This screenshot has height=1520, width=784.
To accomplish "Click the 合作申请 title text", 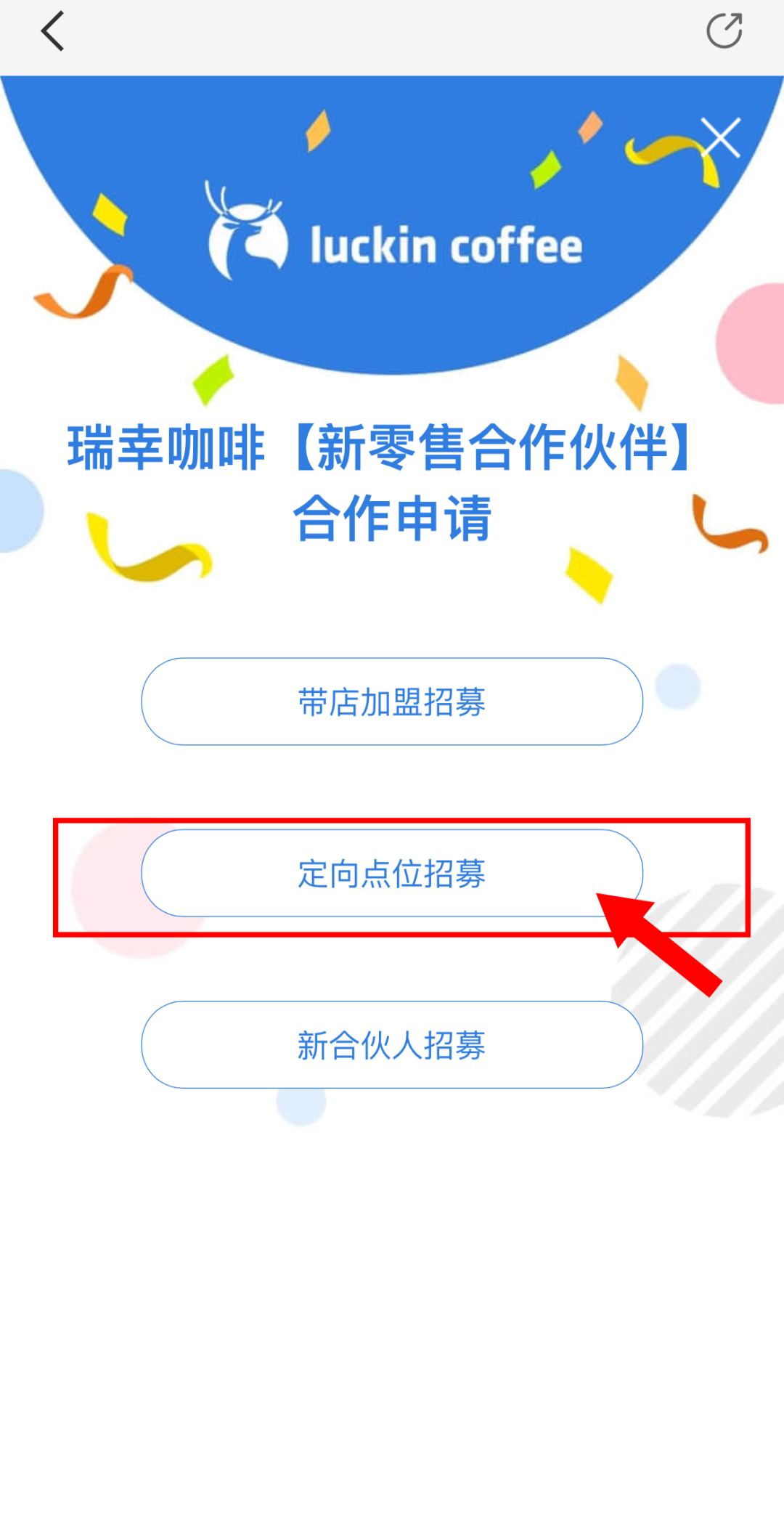I will pos(392,518).
